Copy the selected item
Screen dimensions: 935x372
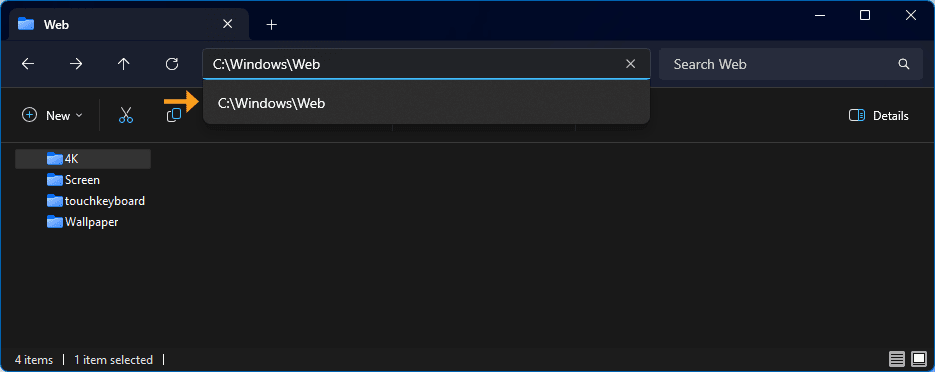pyautogui.click(x=174, y=115)
